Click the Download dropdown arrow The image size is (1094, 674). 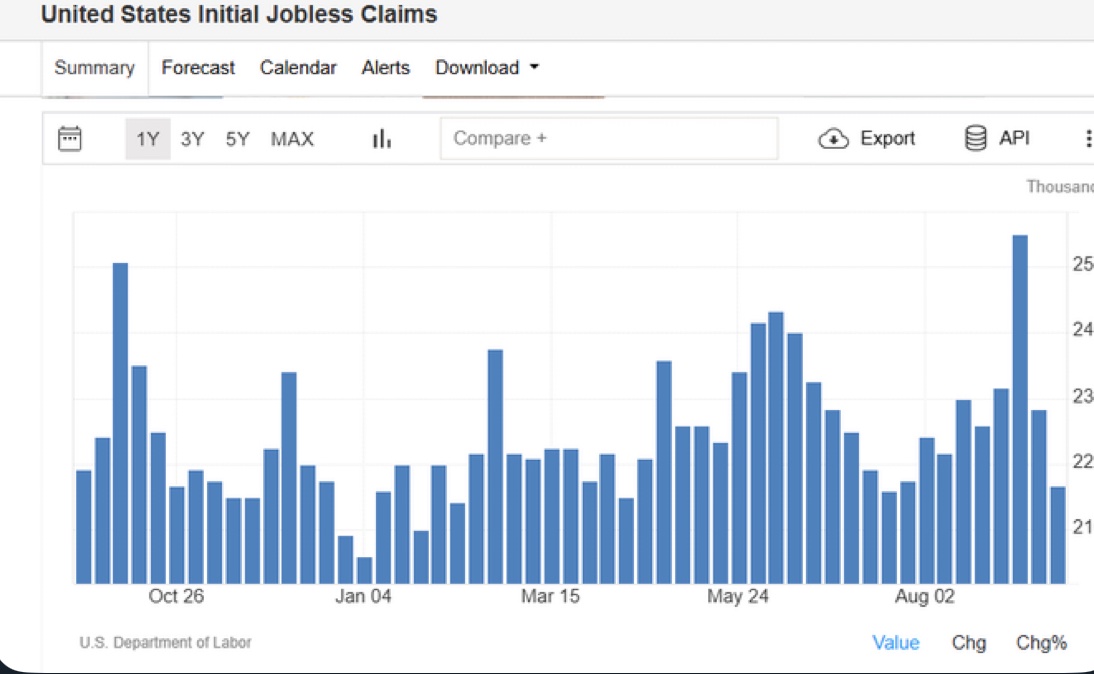[x=534, y=68]
